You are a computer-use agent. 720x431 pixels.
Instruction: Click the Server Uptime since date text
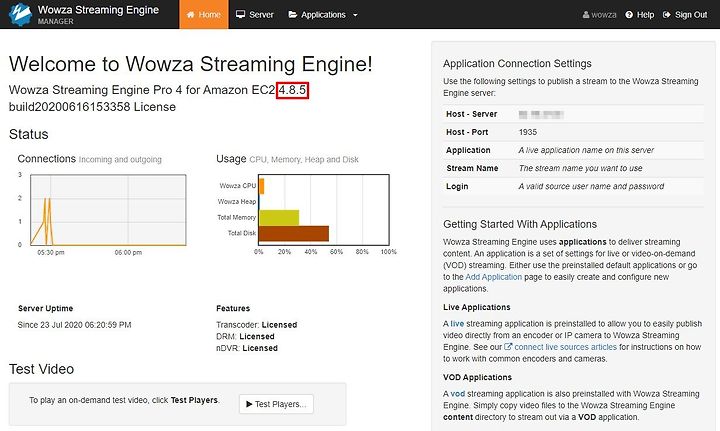coord(74,325)
